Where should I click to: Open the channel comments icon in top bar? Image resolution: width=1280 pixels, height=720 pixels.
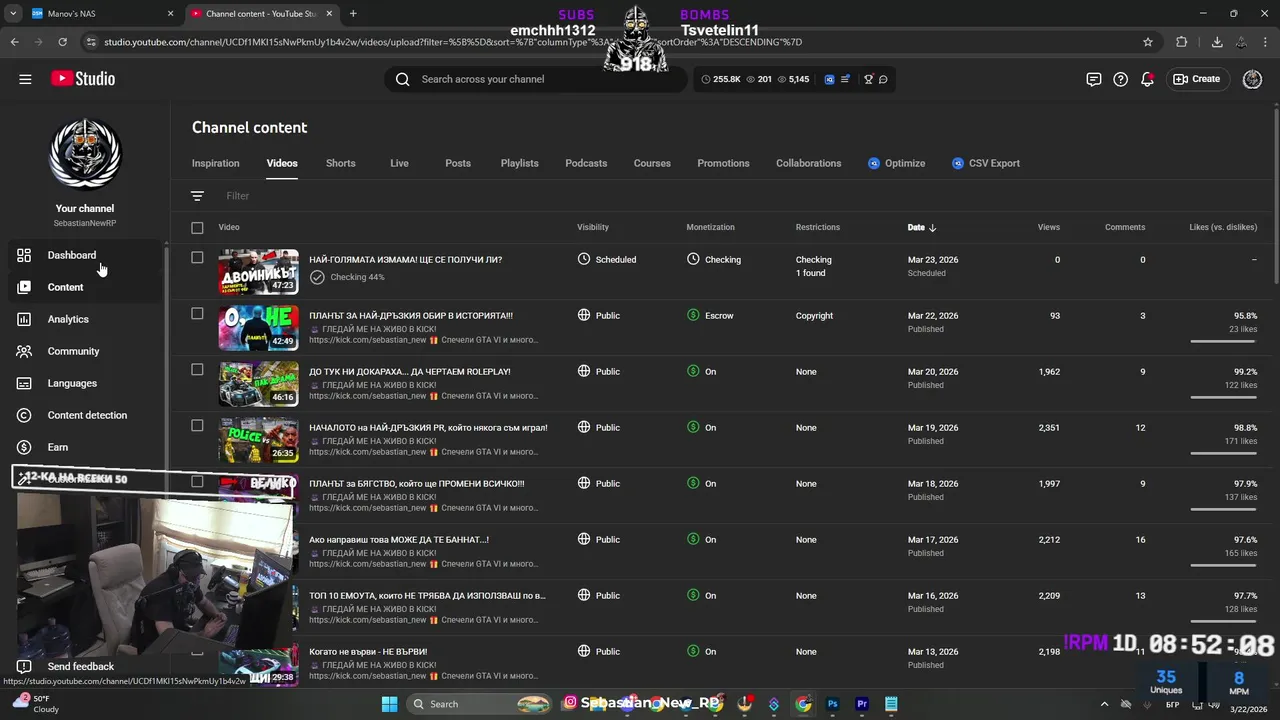point(1094,79)
